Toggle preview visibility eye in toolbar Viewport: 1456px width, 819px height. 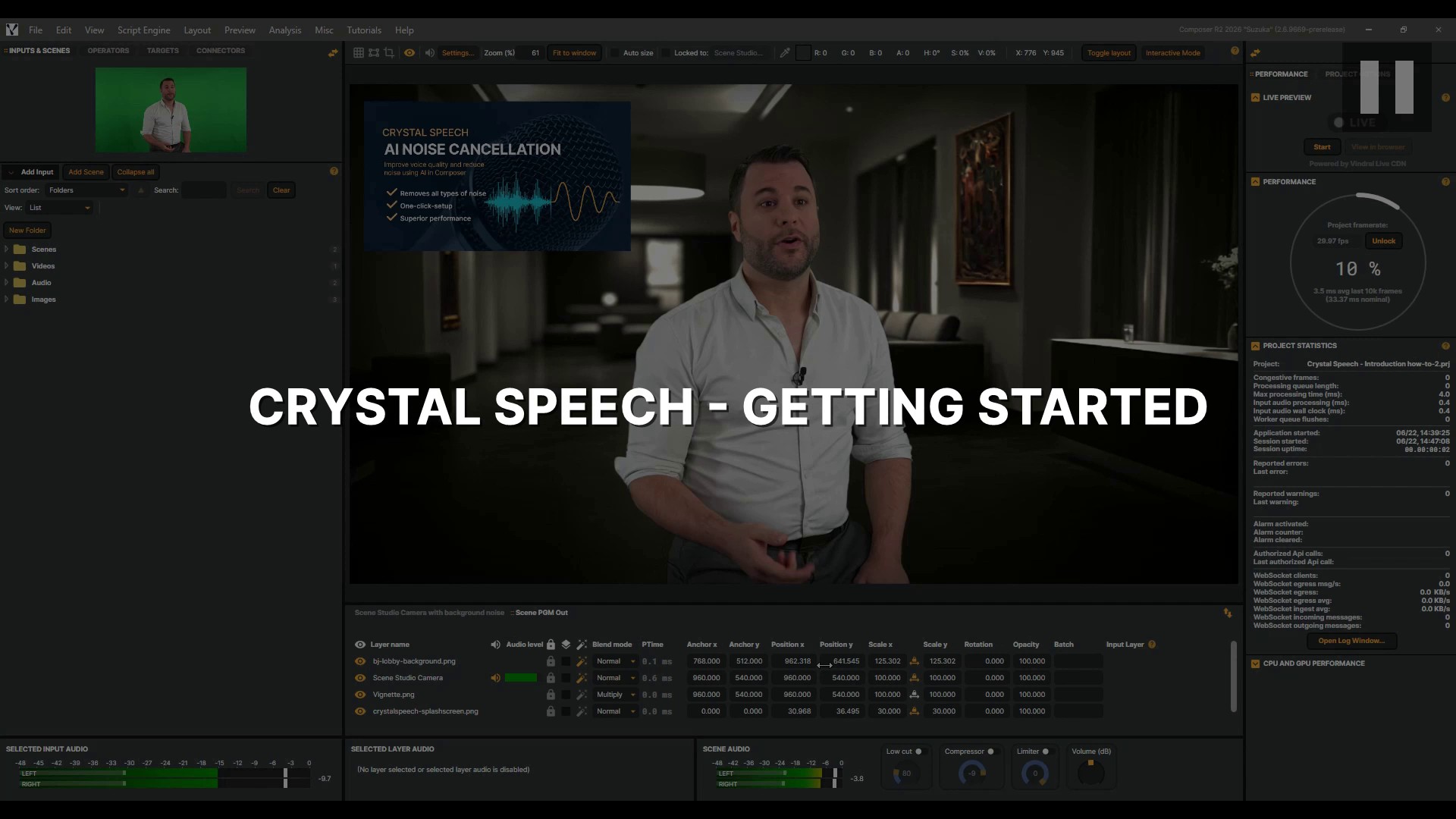coord(409,53)
